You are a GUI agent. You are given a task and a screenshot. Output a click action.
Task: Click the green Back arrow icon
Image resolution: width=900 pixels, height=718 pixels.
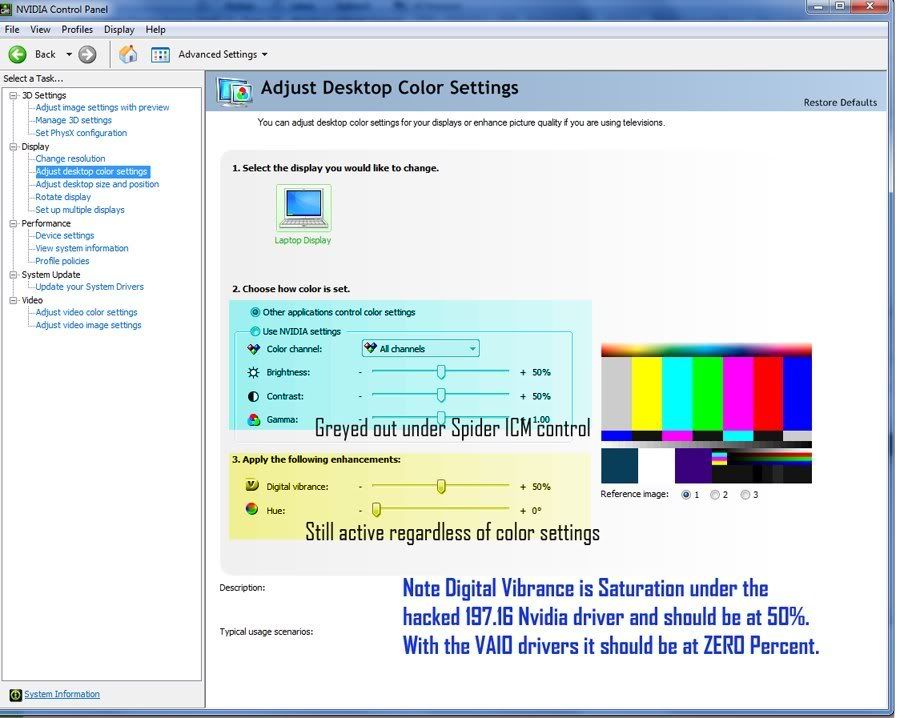17,55
